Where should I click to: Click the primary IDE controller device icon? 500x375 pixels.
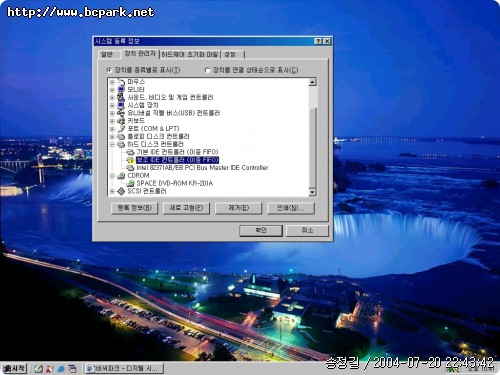130,152
